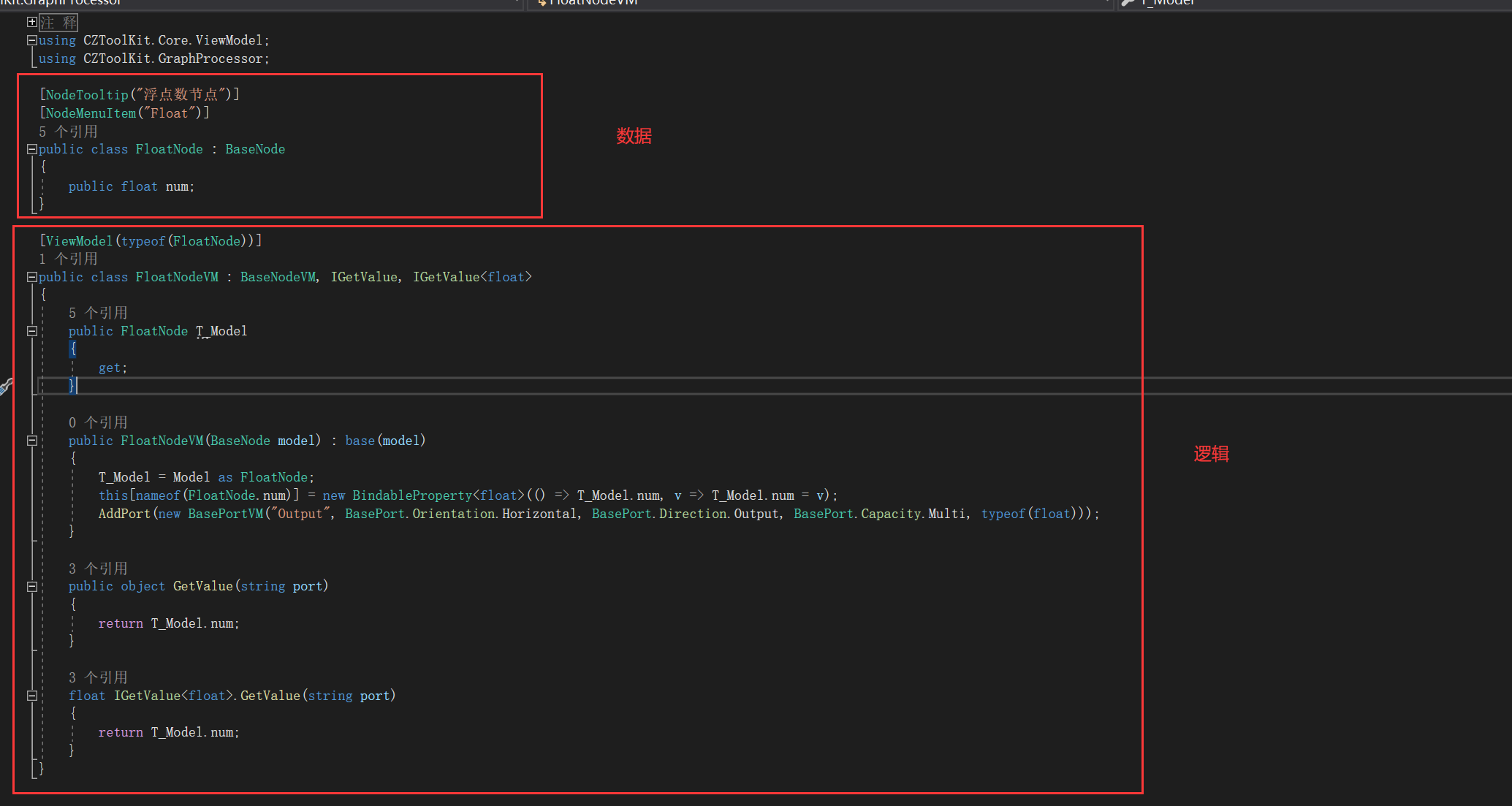Click the collapsed 注释 text box

(58, 22)
